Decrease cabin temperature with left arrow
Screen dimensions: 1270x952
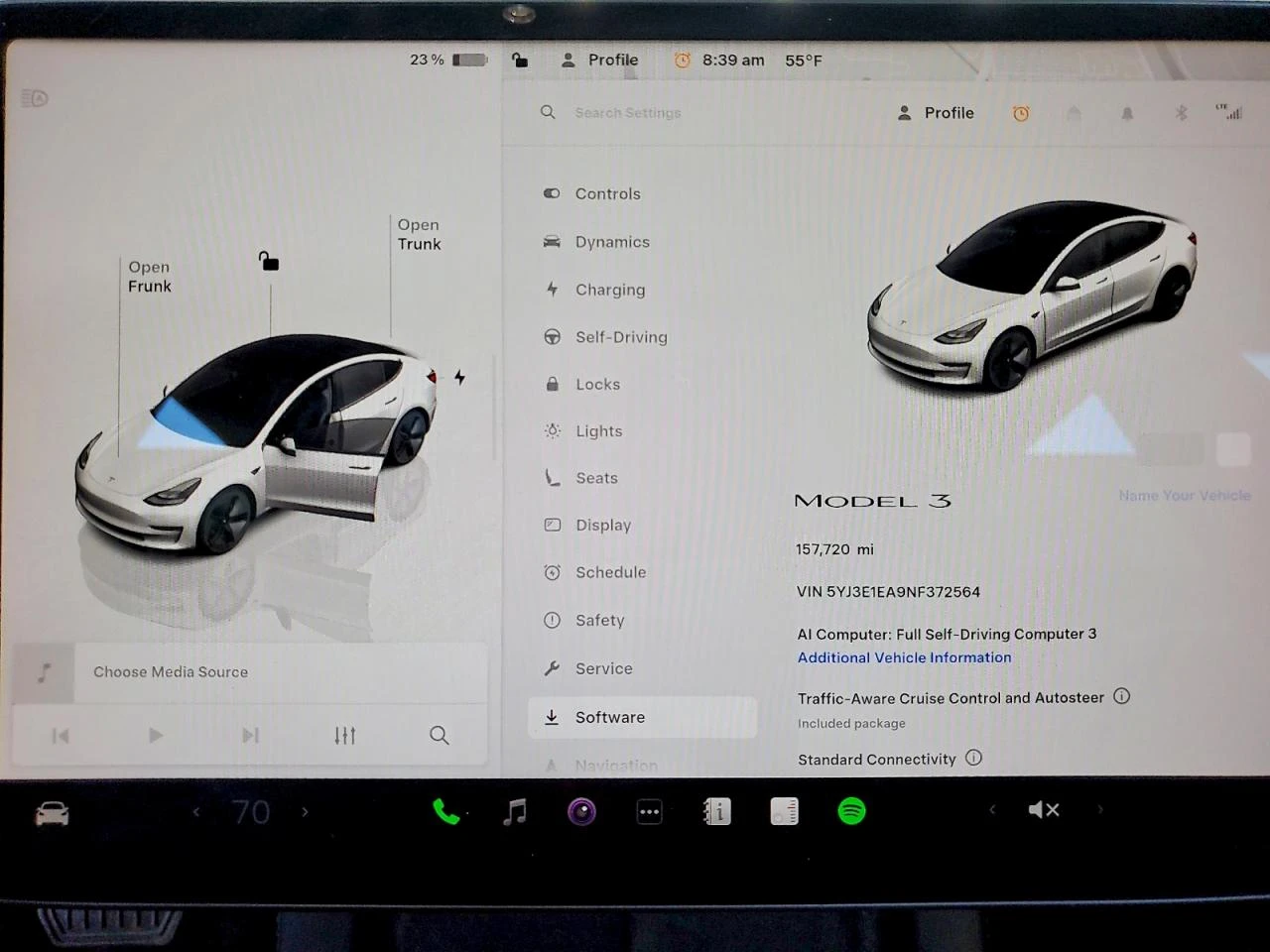[x=196, y=812]
